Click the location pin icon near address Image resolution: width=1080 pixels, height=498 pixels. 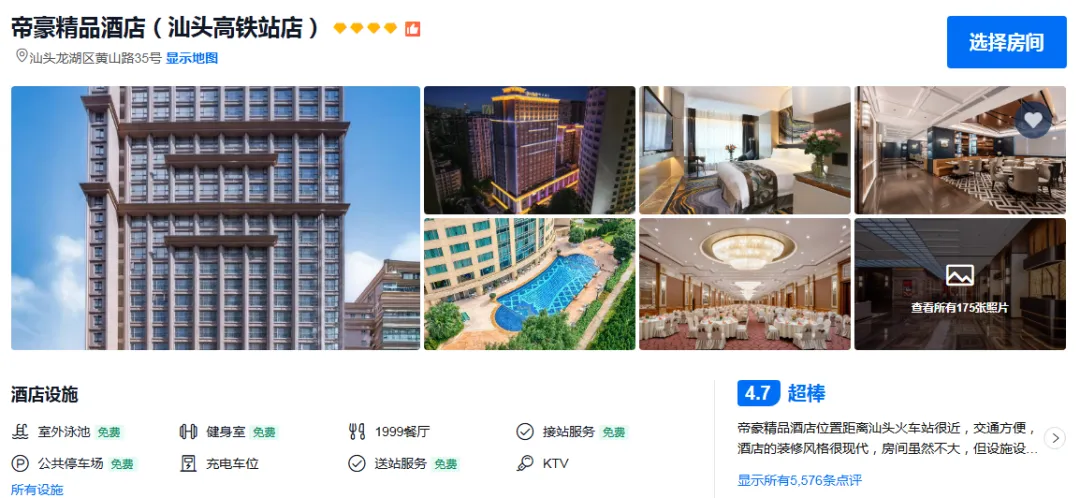pos(21,56)
